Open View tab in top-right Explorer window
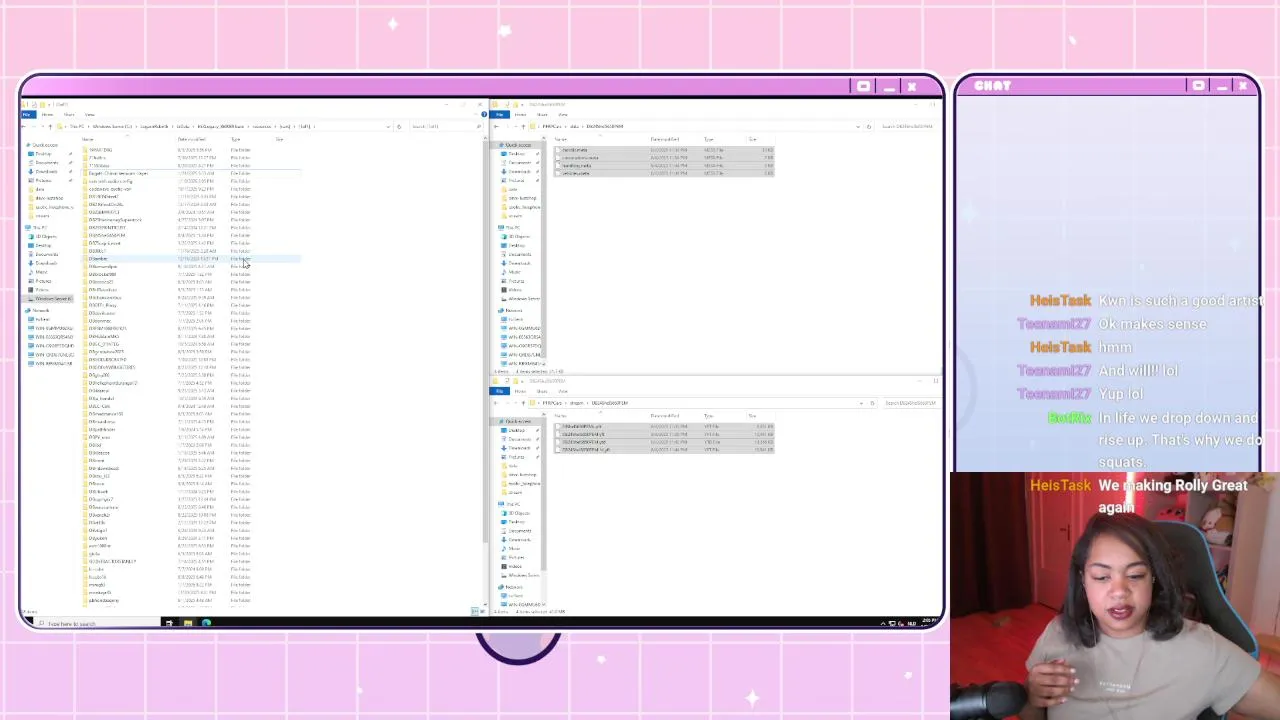The height and width of the screenshot is (720, 1280). [563, 114]
